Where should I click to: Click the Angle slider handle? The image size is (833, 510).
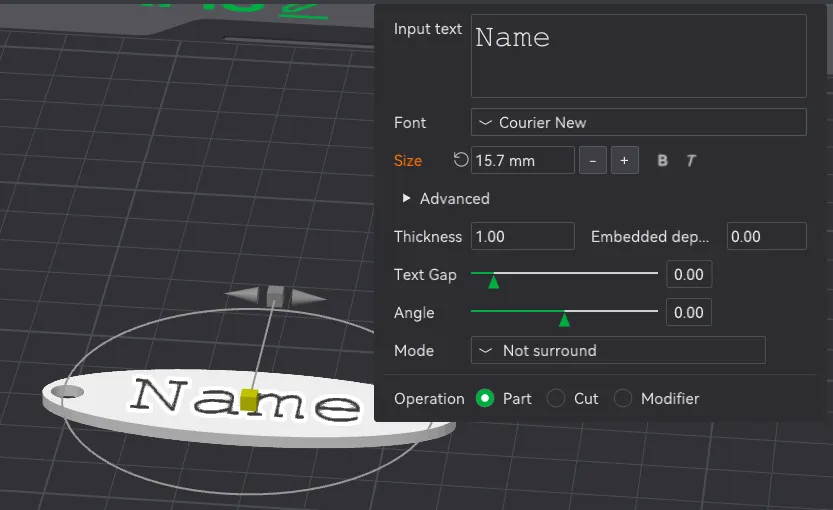coord(564,319)
